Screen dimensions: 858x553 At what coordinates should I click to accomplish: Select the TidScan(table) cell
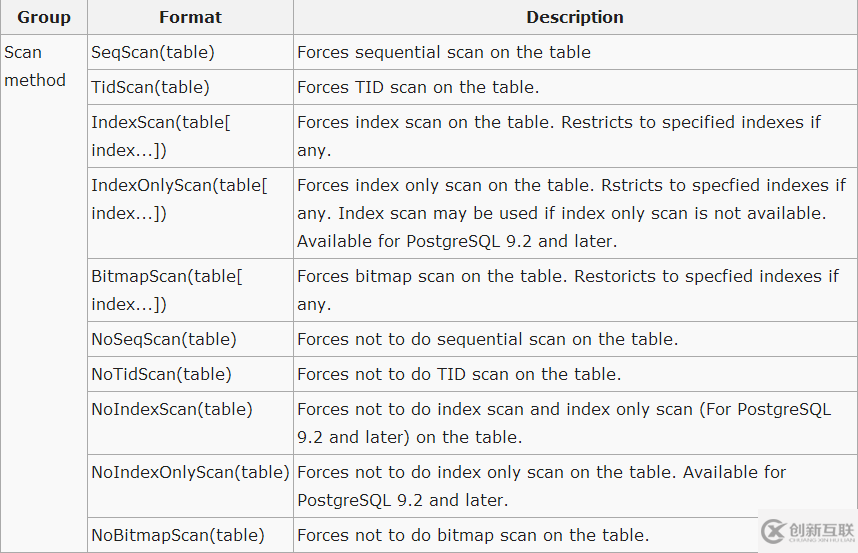tap(190, 87)
